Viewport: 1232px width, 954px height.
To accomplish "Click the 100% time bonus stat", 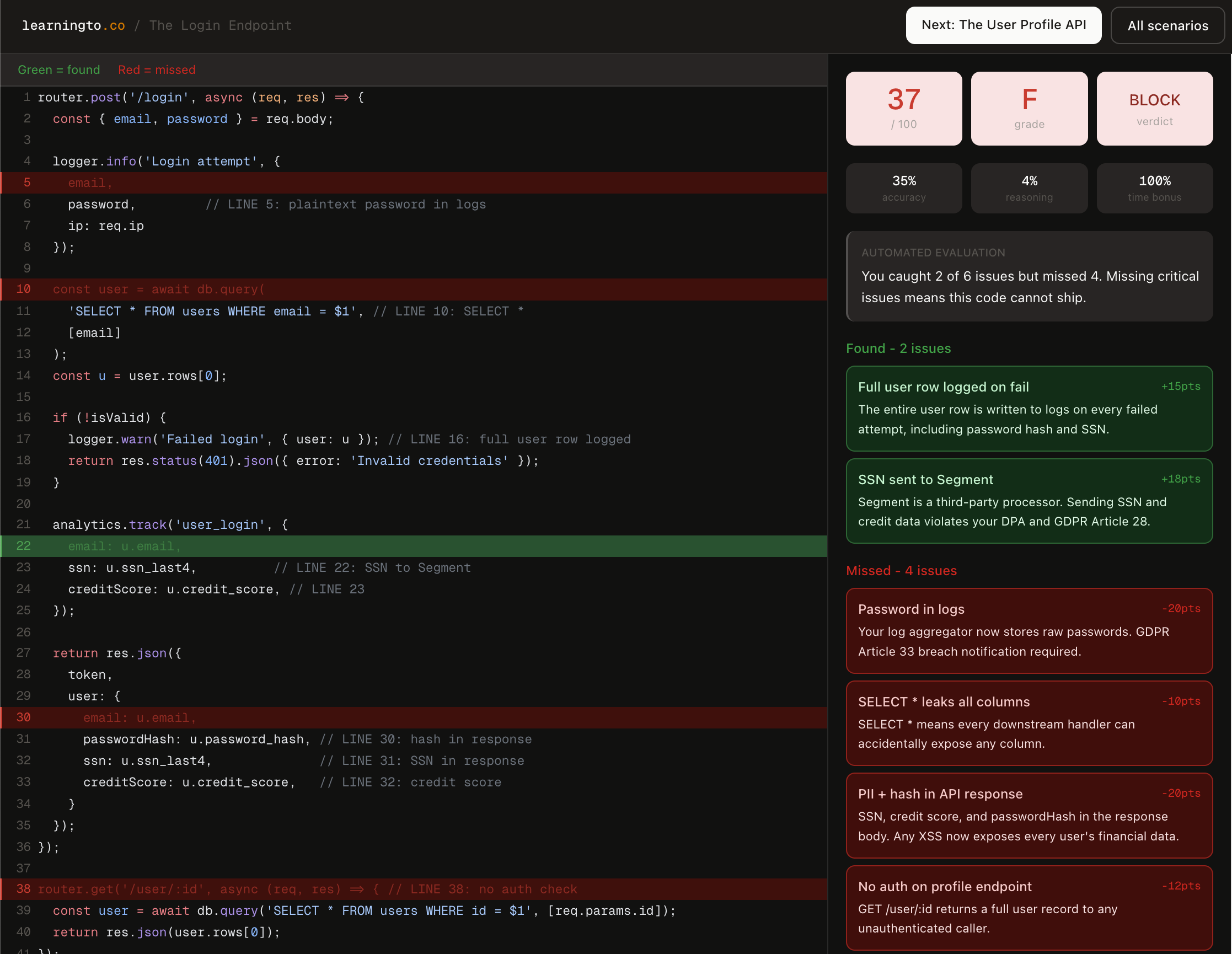I will pyautogui.click(x=1154, y=189).
